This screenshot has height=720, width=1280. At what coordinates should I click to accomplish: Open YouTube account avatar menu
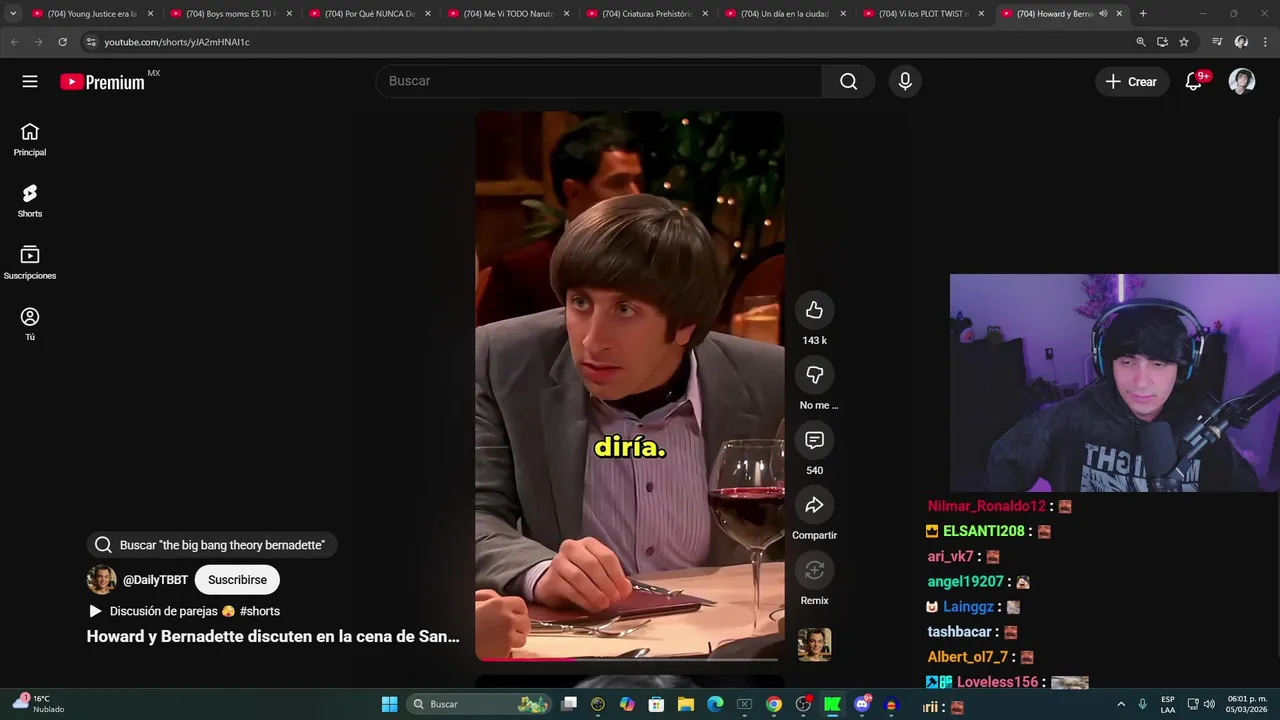point(1242,82)
